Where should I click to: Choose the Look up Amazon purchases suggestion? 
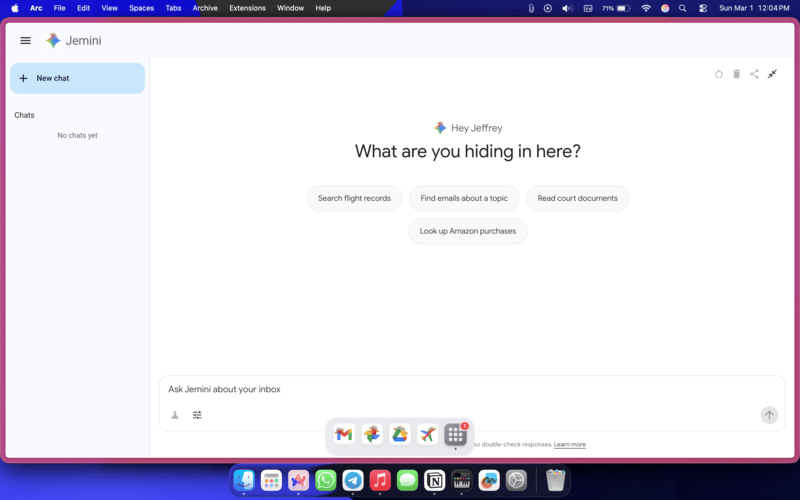click(x=467, y=231)
